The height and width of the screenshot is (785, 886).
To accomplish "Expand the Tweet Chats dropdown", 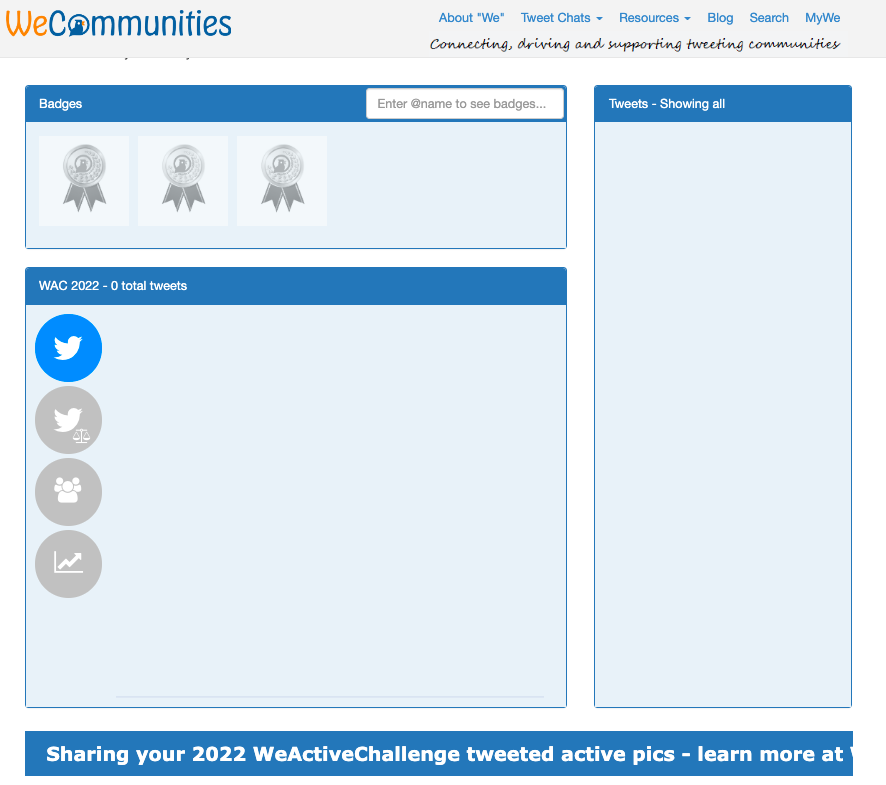I will coord(561,17).
